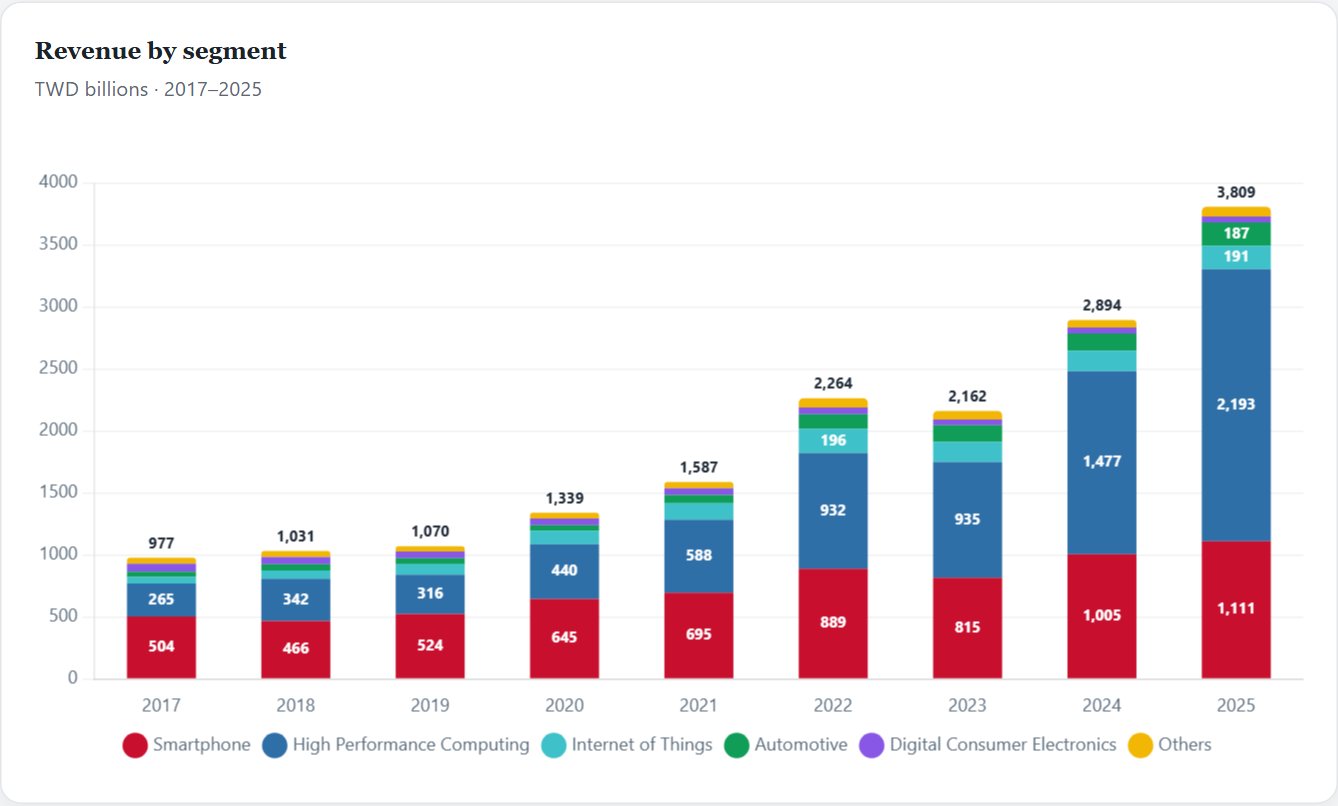
Task: Toggle the Internet of Things legend entry
Action: (627, 745)
